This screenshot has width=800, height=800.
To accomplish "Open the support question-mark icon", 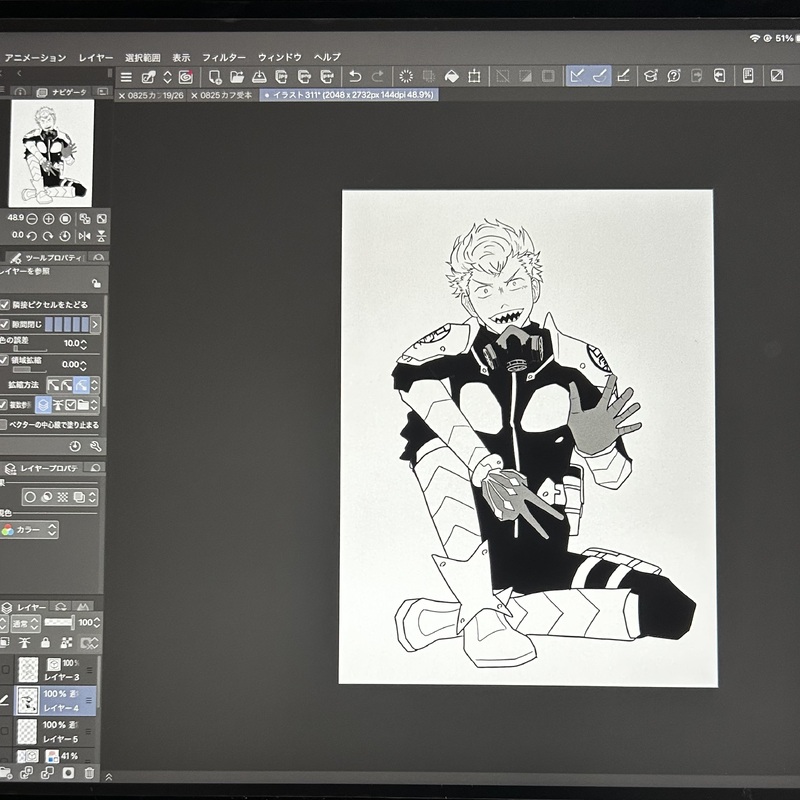I will pos(673,76).
